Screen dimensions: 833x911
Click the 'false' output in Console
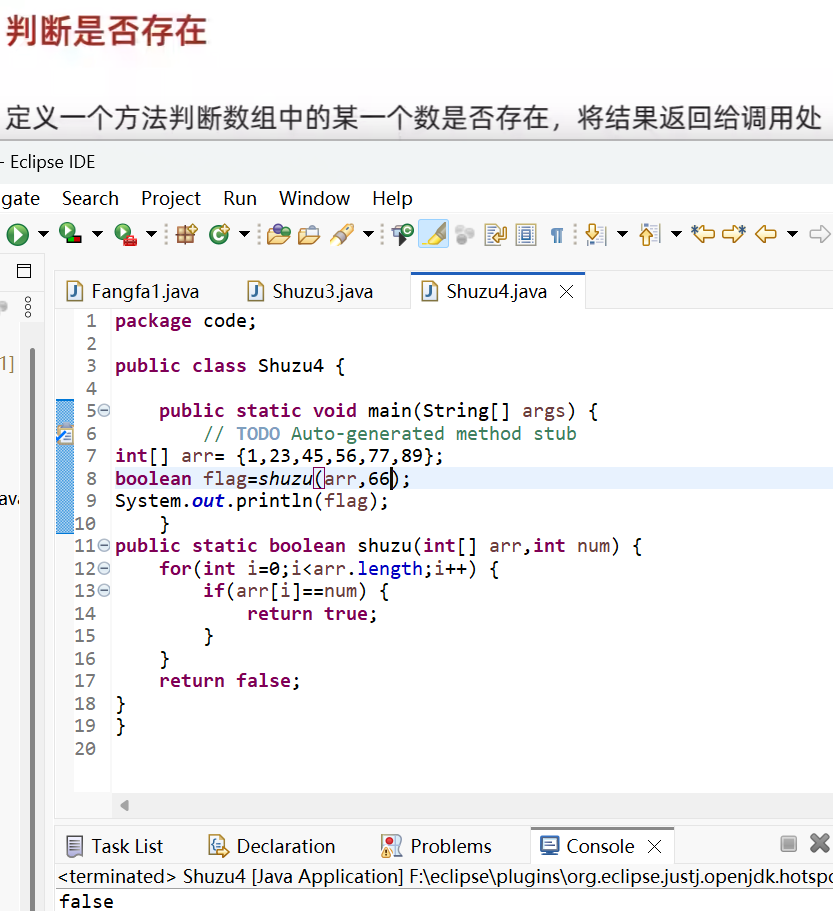(86, 901)
